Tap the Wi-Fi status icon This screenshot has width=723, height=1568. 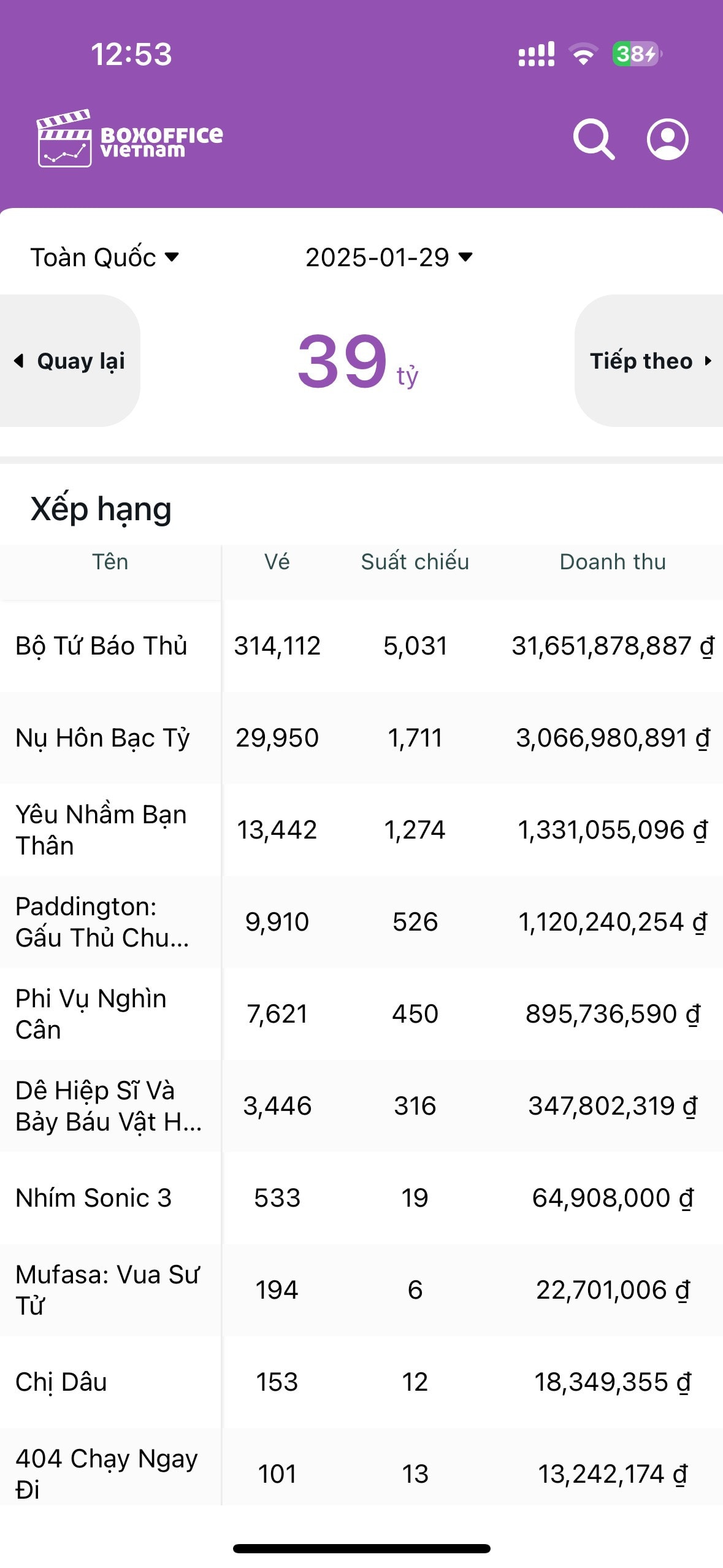point(583,55)
